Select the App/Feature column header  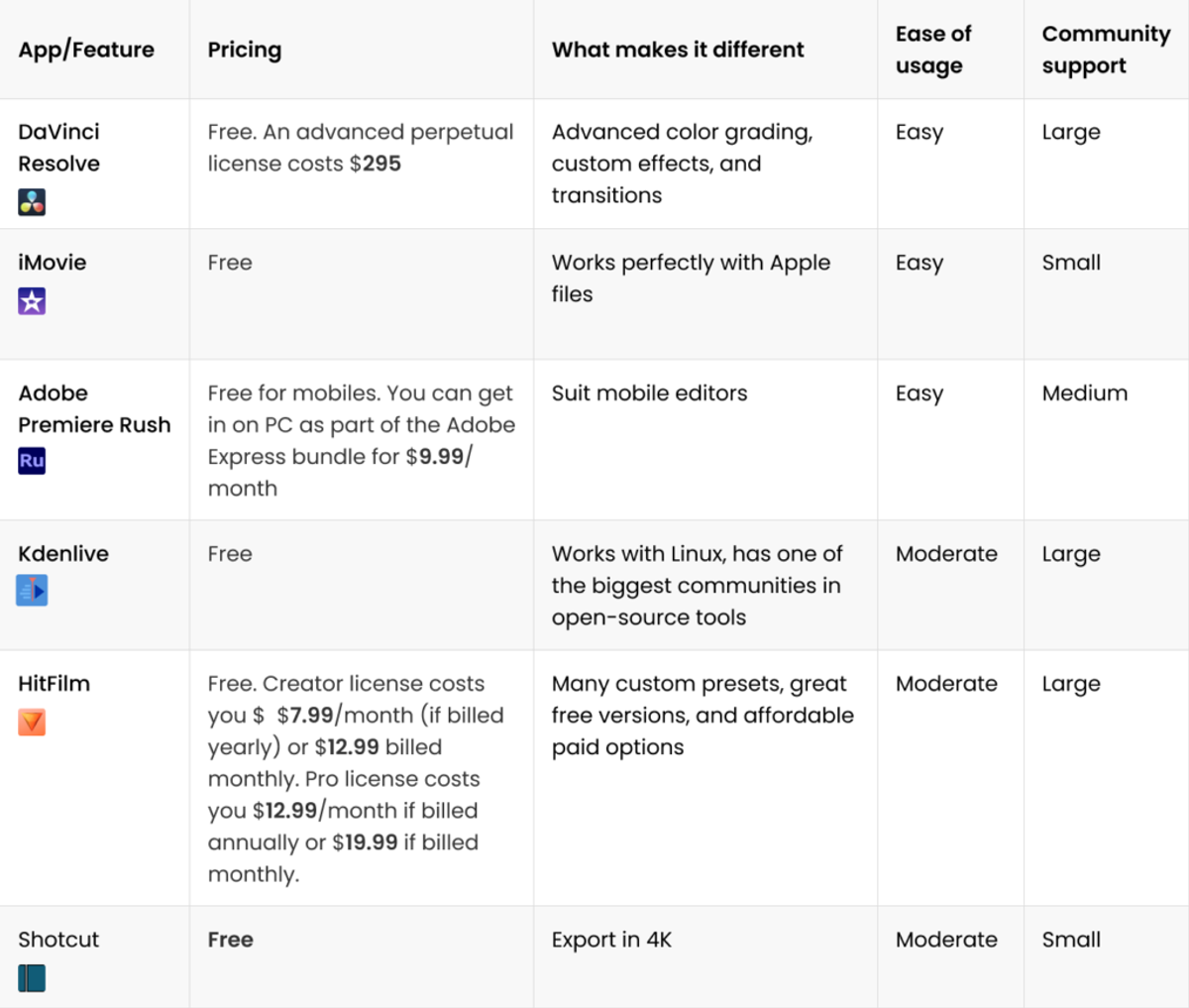coord(86,50)
